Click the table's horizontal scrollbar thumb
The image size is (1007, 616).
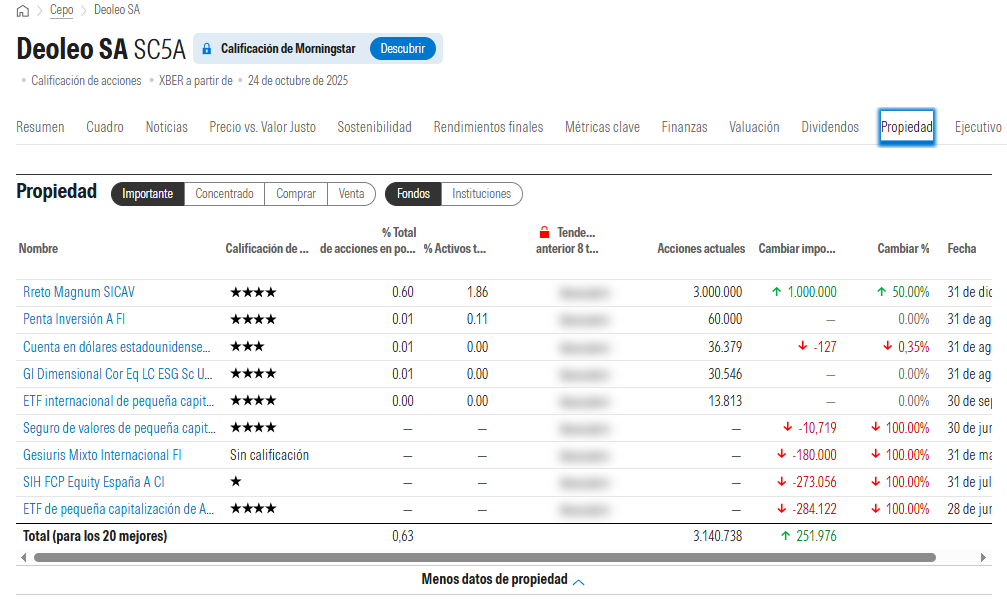485,558
